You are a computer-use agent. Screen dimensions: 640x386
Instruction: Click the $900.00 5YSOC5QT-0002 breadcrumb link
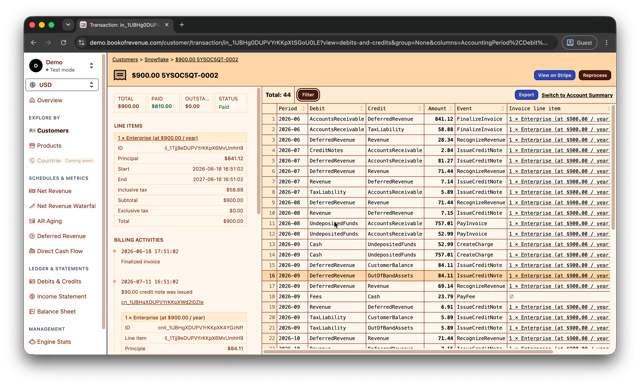click(x=207, y=60)
